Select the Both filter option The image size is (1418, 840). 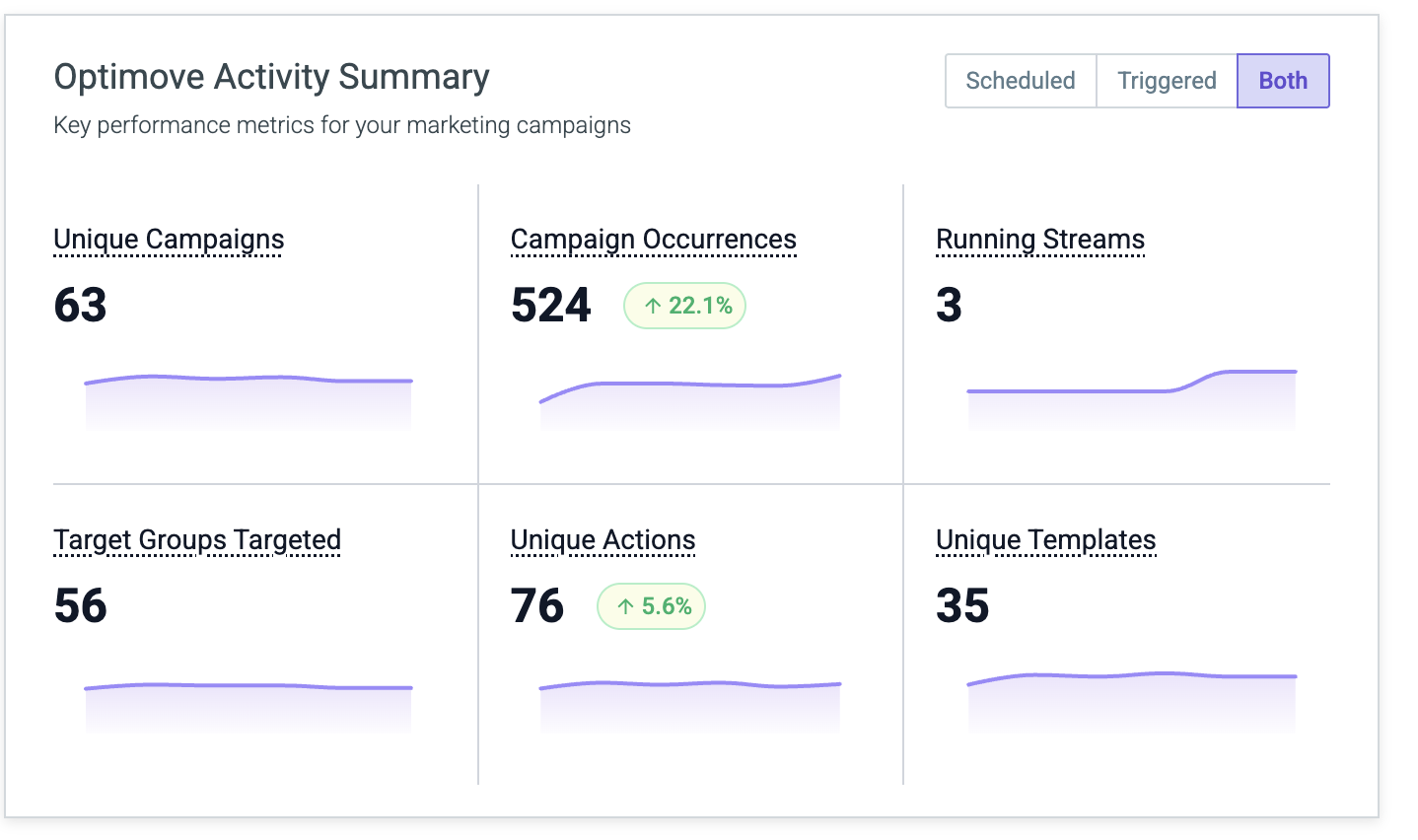click(x=1283, y=81)
